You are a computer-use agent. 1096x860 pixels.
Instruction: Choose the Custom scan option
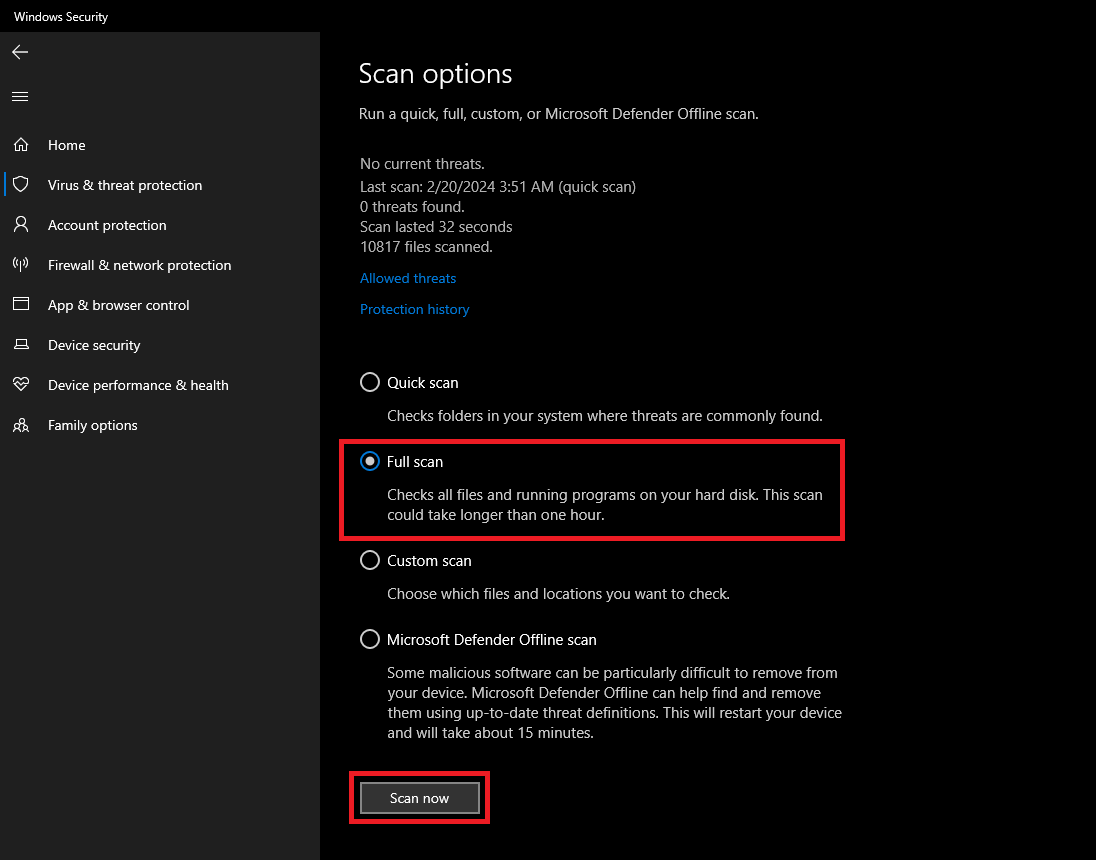369,560
